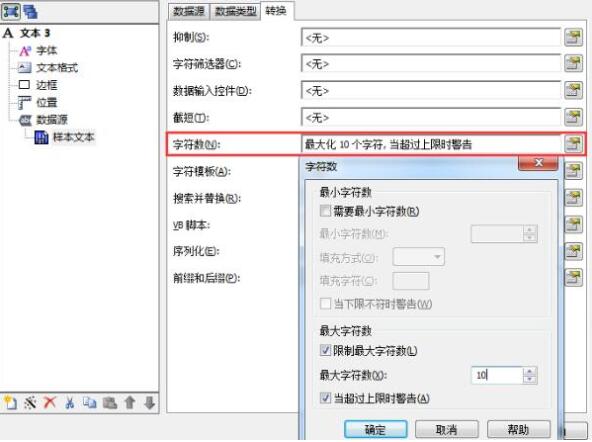Viewport: 592px width, 442px height.
Task: Select 位置 in the property tree
Action: 46,102
